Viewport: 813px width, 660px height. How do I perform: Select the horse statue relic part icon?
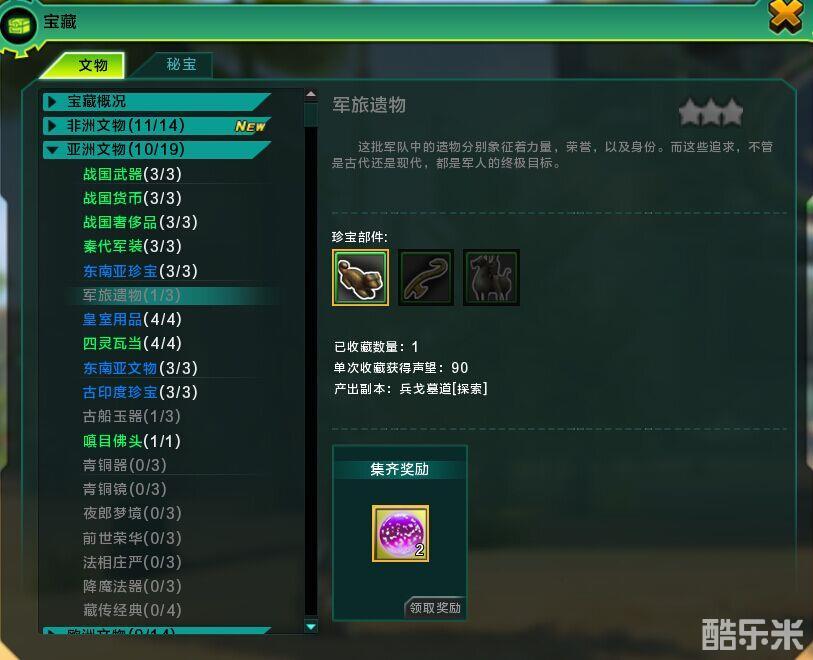tap(491, 277)
